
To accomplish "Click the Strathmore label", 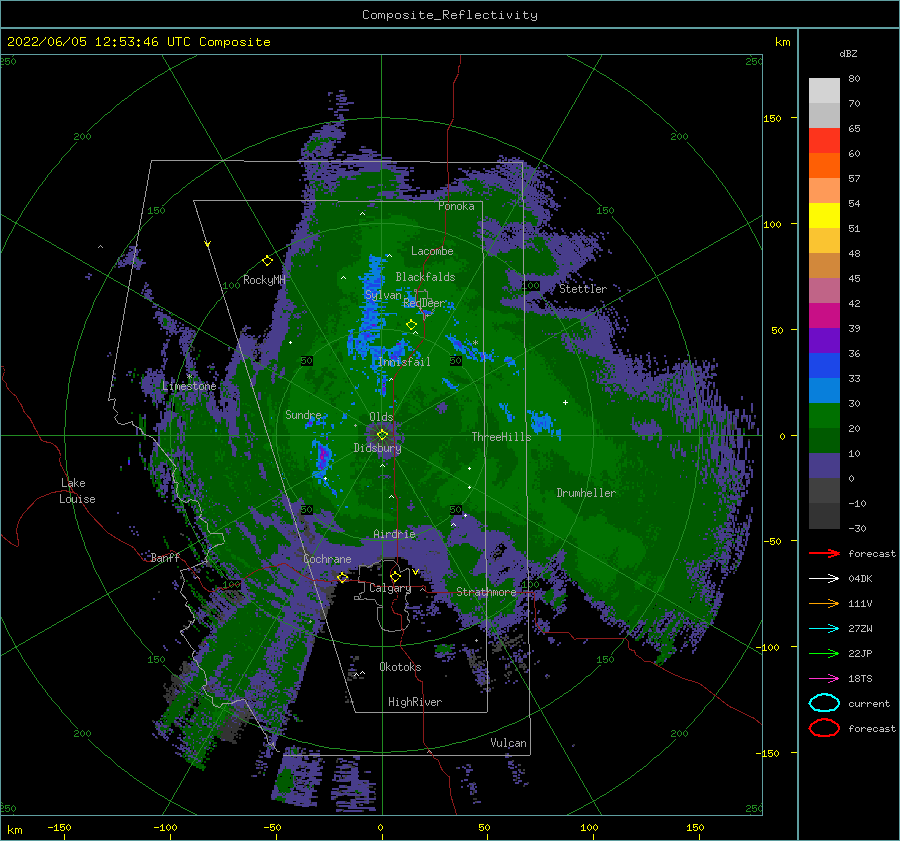I will (x=486, y=592).
